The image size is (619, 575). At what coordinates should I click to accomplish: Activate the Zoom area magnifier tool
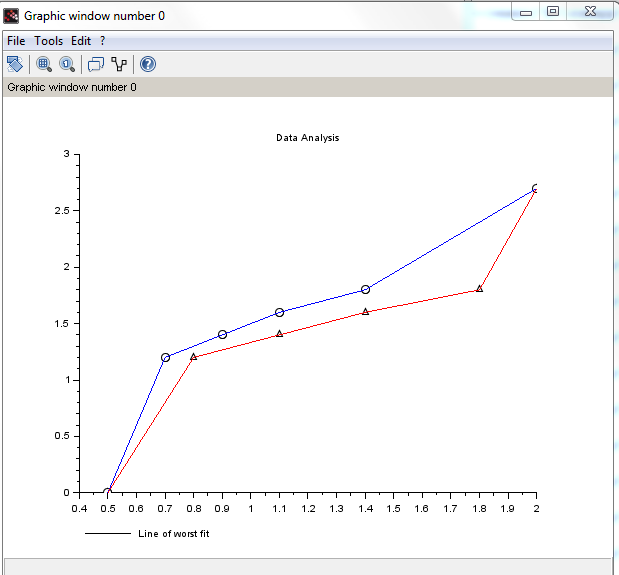click(x=44, y=64)
